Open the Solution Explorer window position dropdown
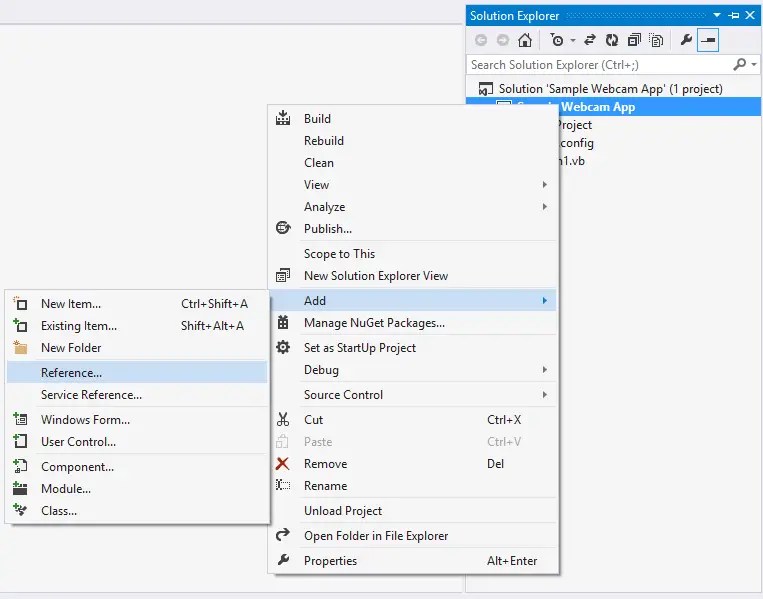The width and height of the screenshot is (763, 599). click(x=717, y=16)
